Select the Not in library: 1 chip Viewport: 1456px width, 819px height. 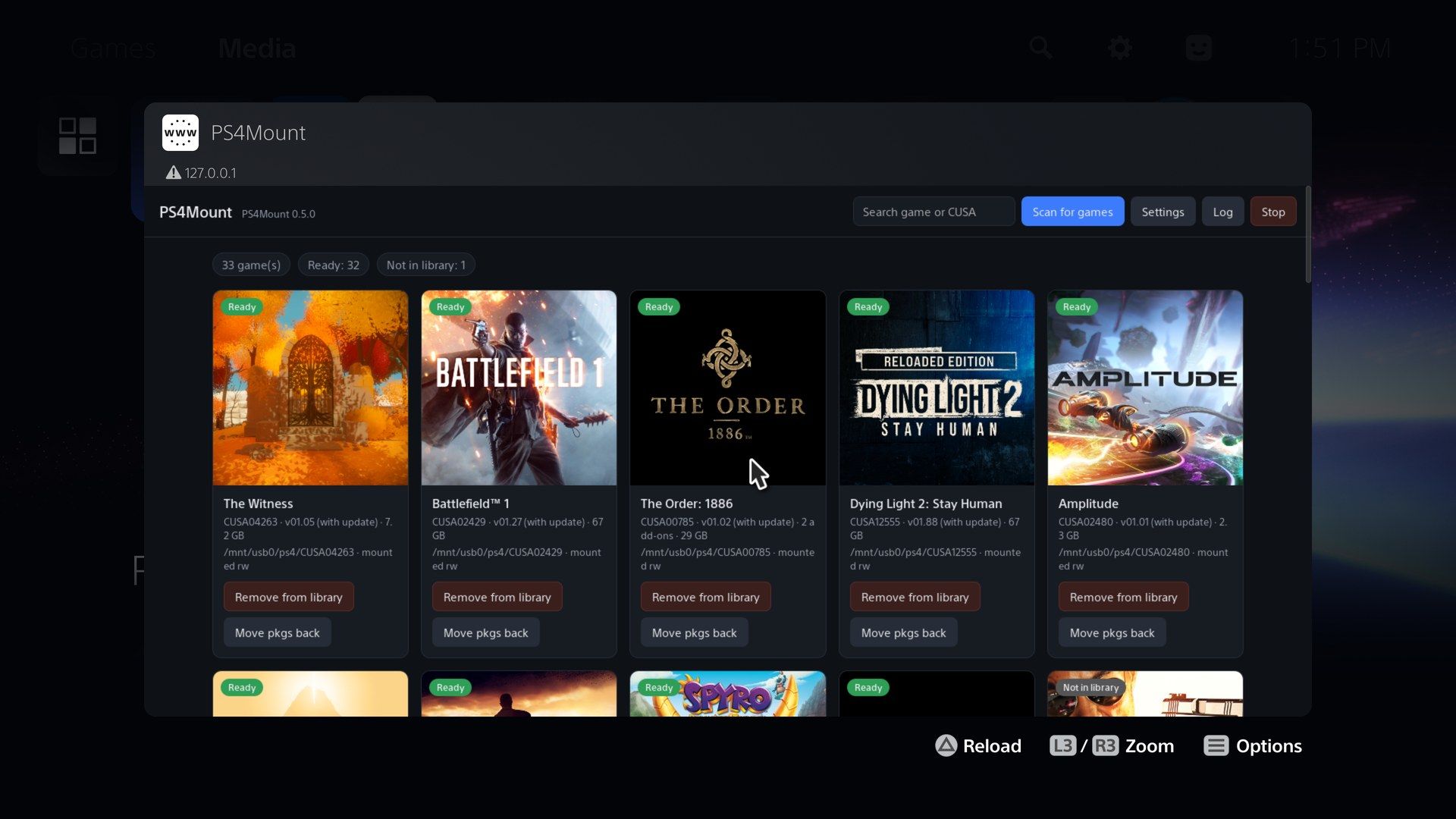426,265
